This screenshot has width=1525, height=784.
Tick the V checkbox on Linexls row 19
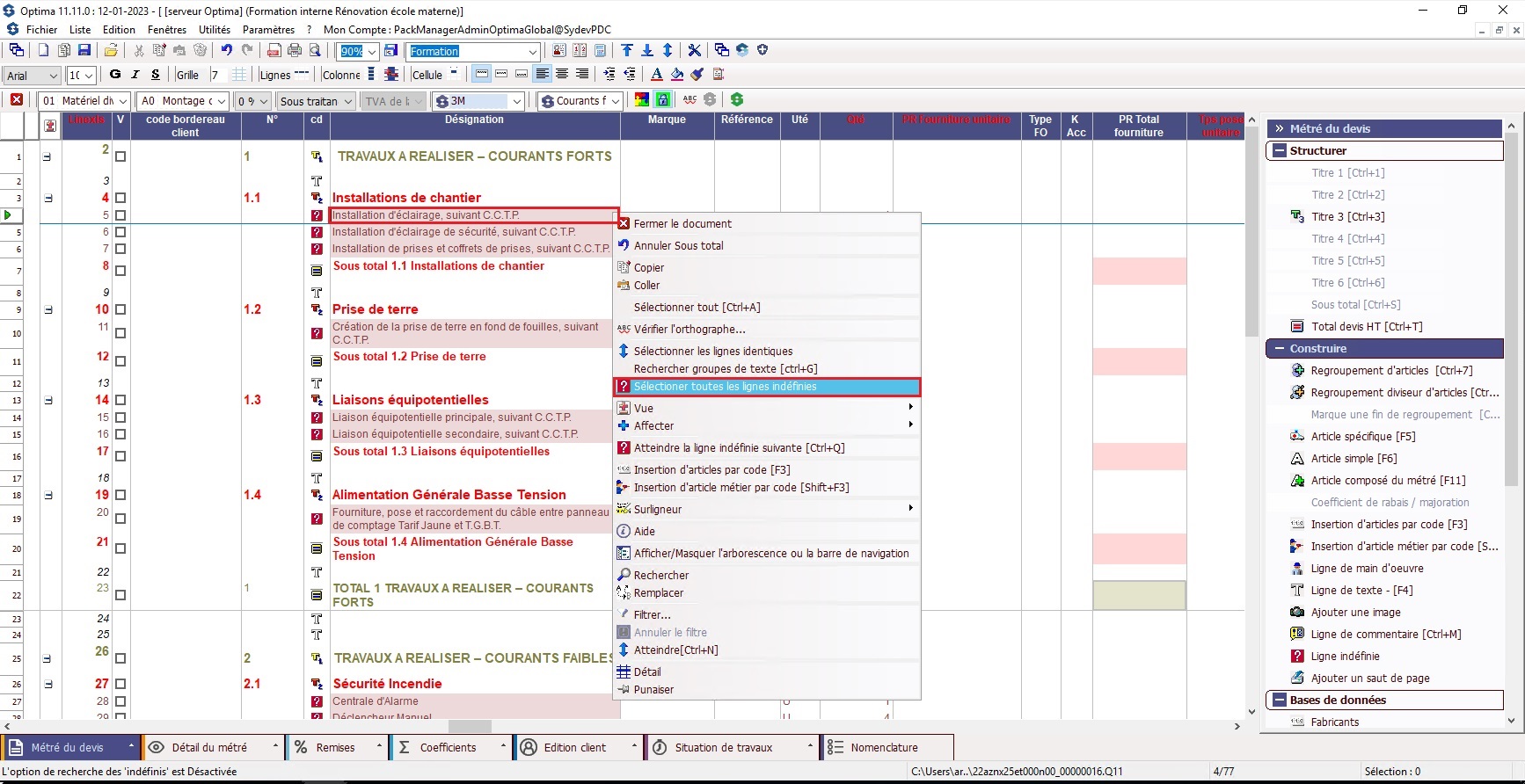[120, 496]
